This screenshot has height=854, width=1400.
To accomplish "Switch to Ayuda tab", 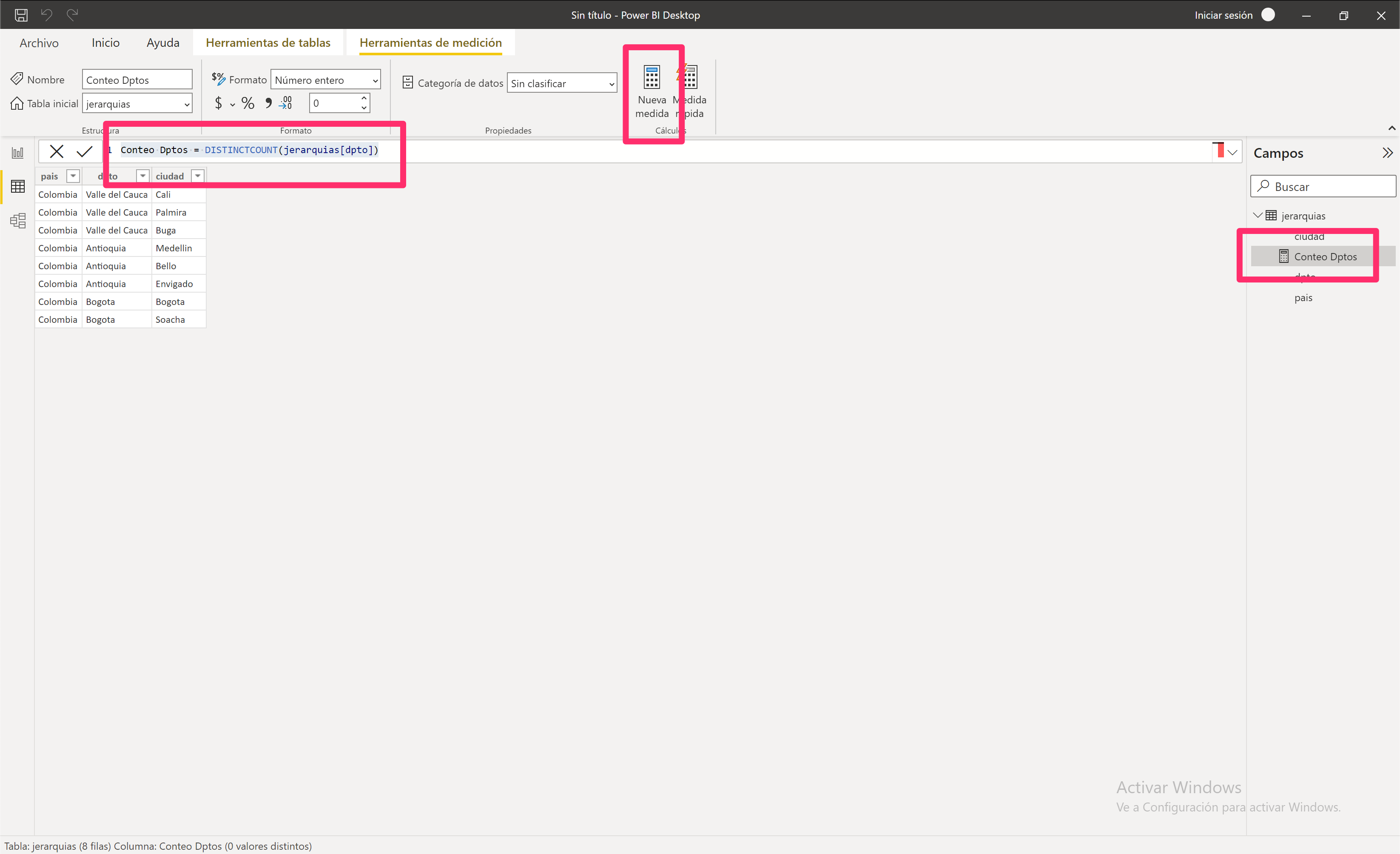I will pyautogui.click(x=163, y=43).
